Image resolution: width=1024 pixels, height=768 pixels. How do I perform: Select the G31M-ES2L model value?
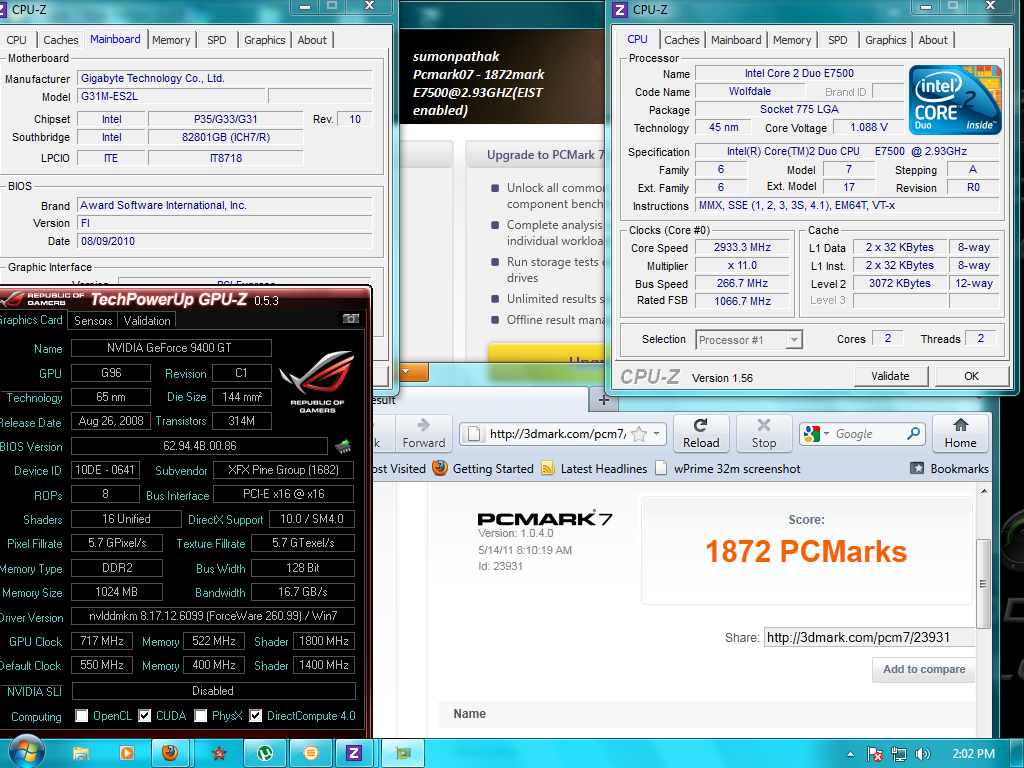coord(109,96)
